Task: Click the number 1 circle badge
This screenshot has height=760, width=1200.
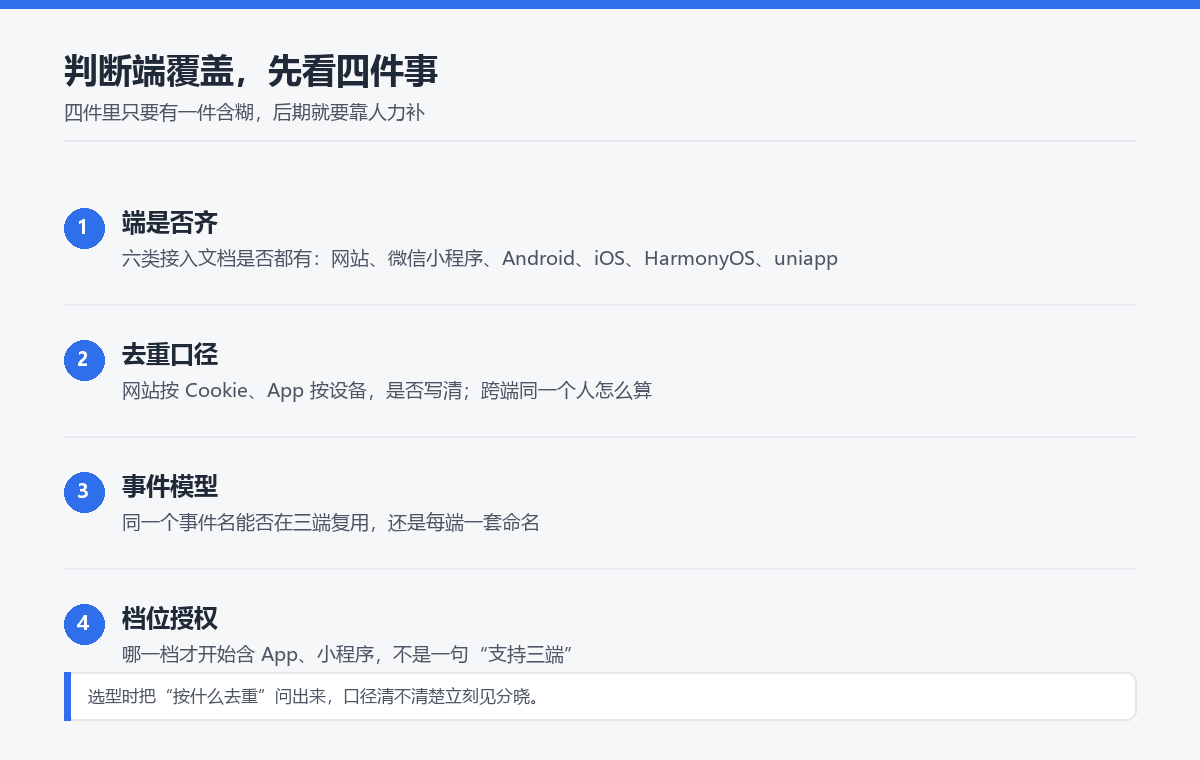Action: (x=84, y=228)
